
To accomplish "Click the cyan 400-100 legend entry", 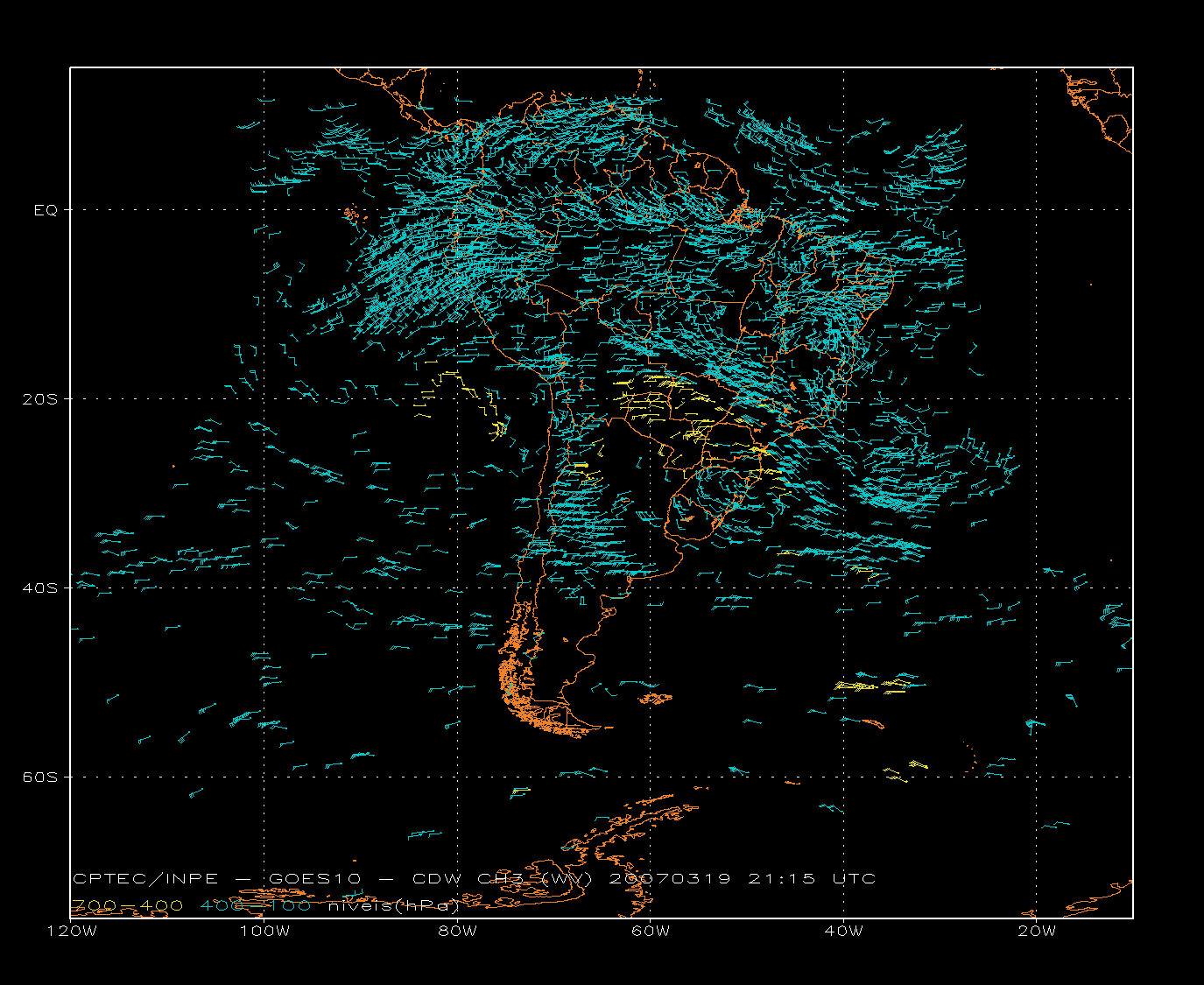I will point(256,905).
